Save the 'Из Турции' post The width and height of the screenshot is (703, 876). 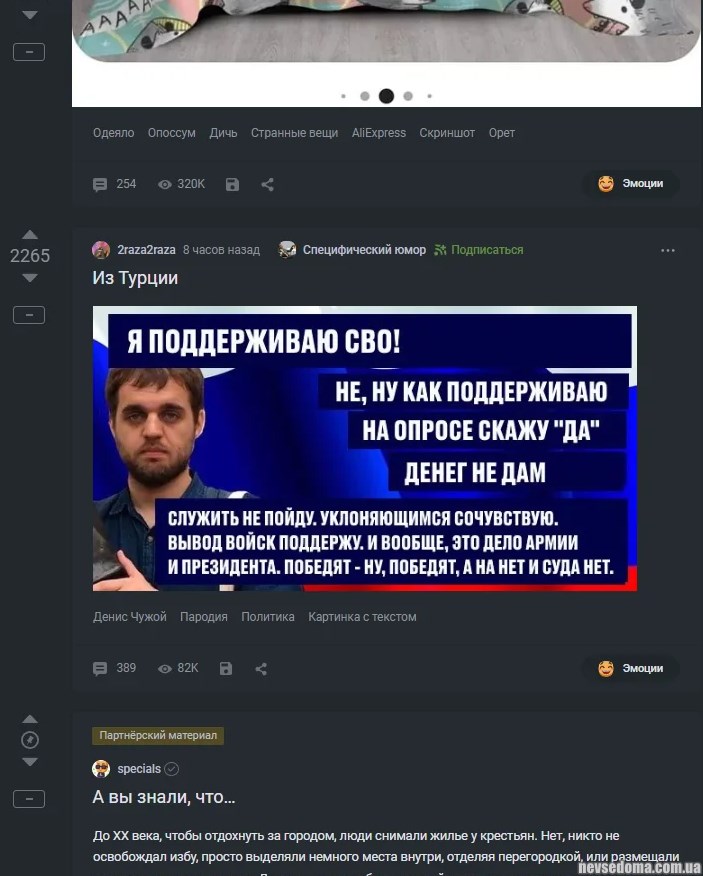[x=226, y=668]
